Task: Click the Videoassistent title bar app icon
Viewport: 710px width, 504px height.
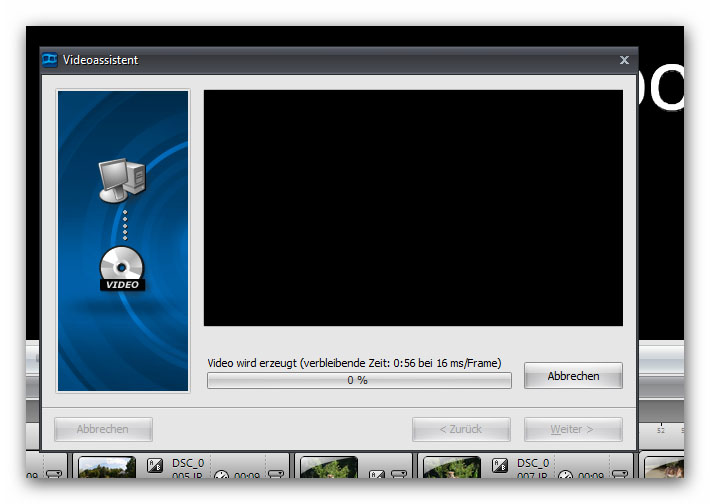Action: tap(50, 60)
